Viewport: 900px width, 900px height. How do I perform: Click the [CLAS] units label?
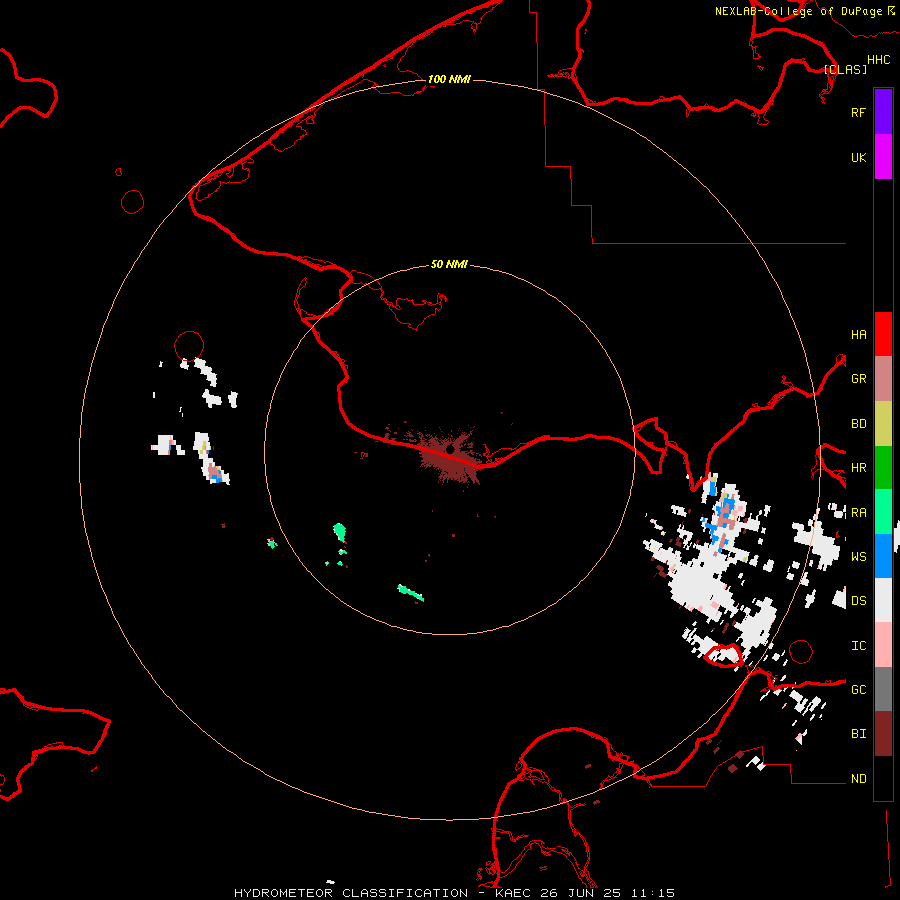(845, 69)
